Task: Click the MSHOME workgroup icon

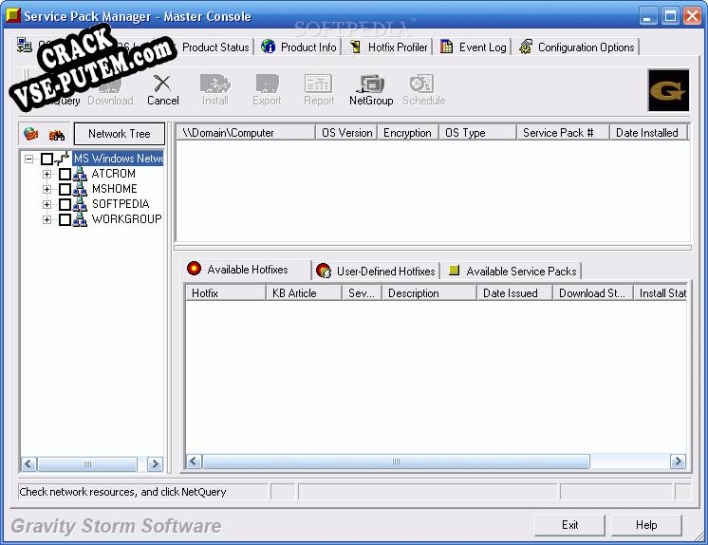Action: (x=80, y=189)
